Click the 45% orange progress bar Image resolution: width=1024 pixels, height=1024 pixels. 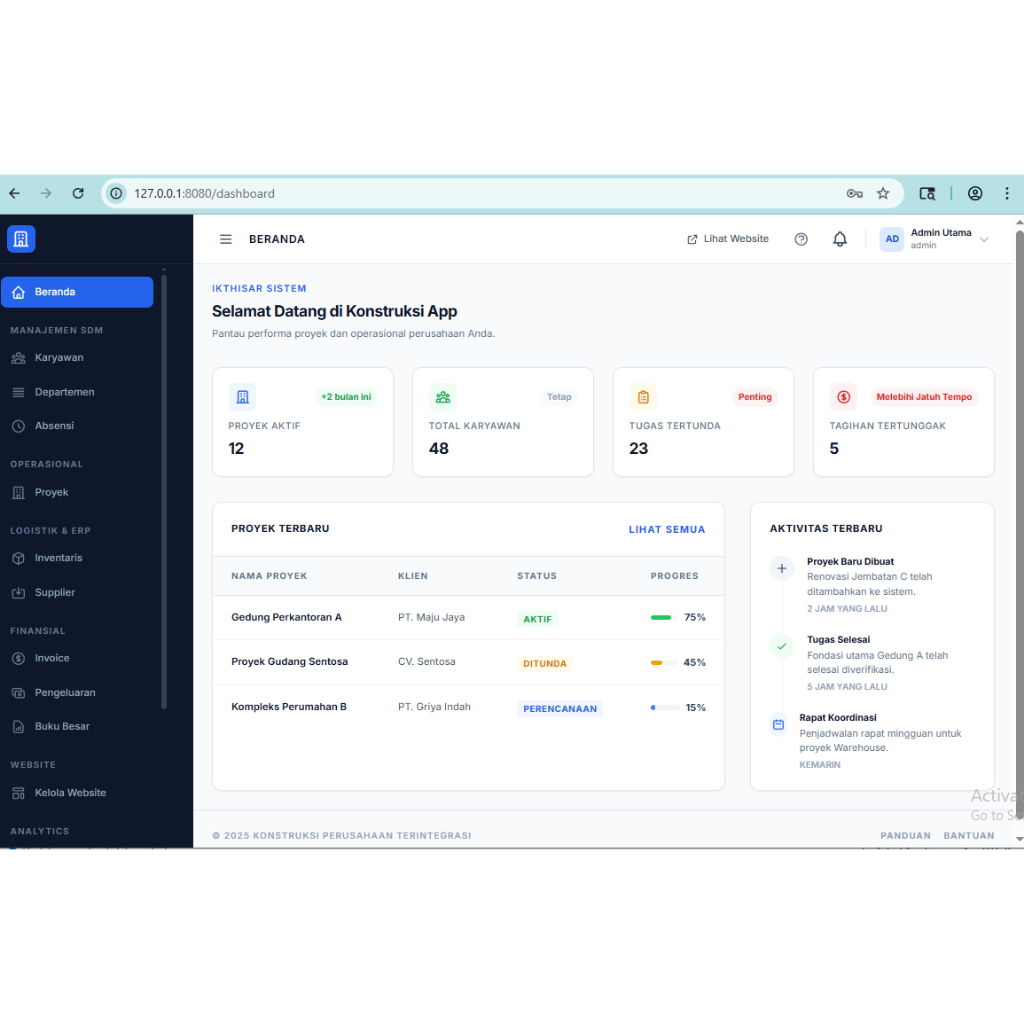click(664, 663)
